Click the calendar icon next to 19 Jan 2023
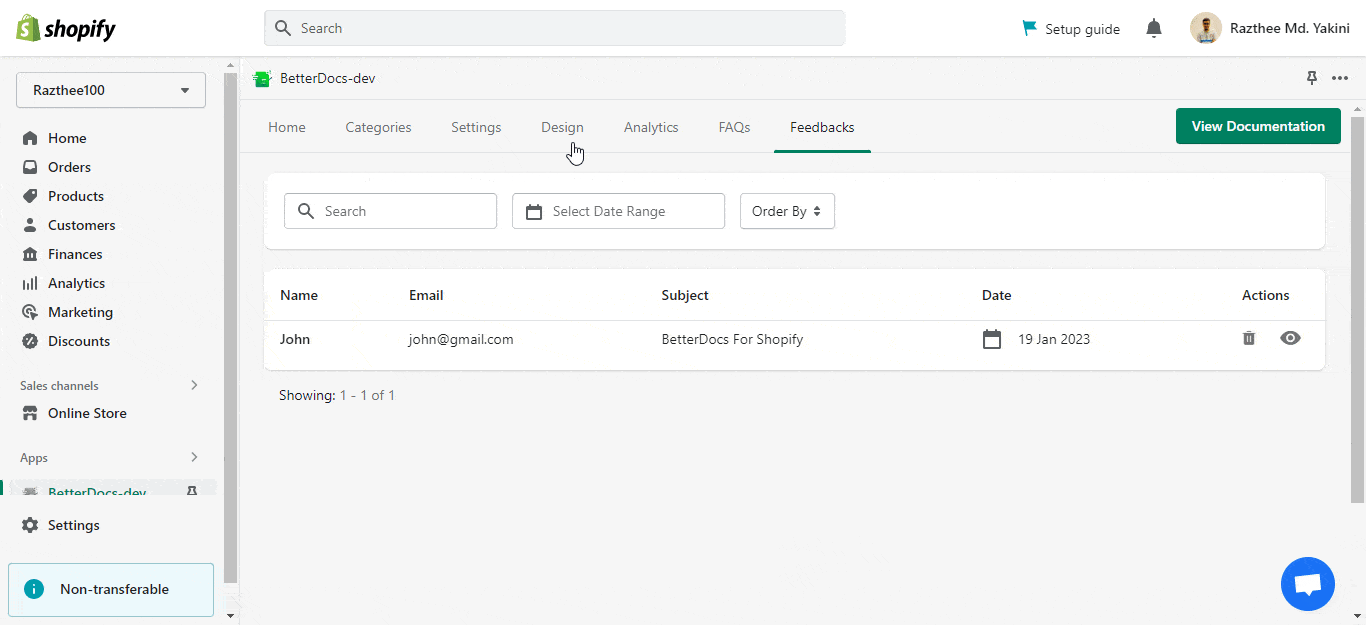The height and width of the screenshot is (625, 1366). click(992, 338)
